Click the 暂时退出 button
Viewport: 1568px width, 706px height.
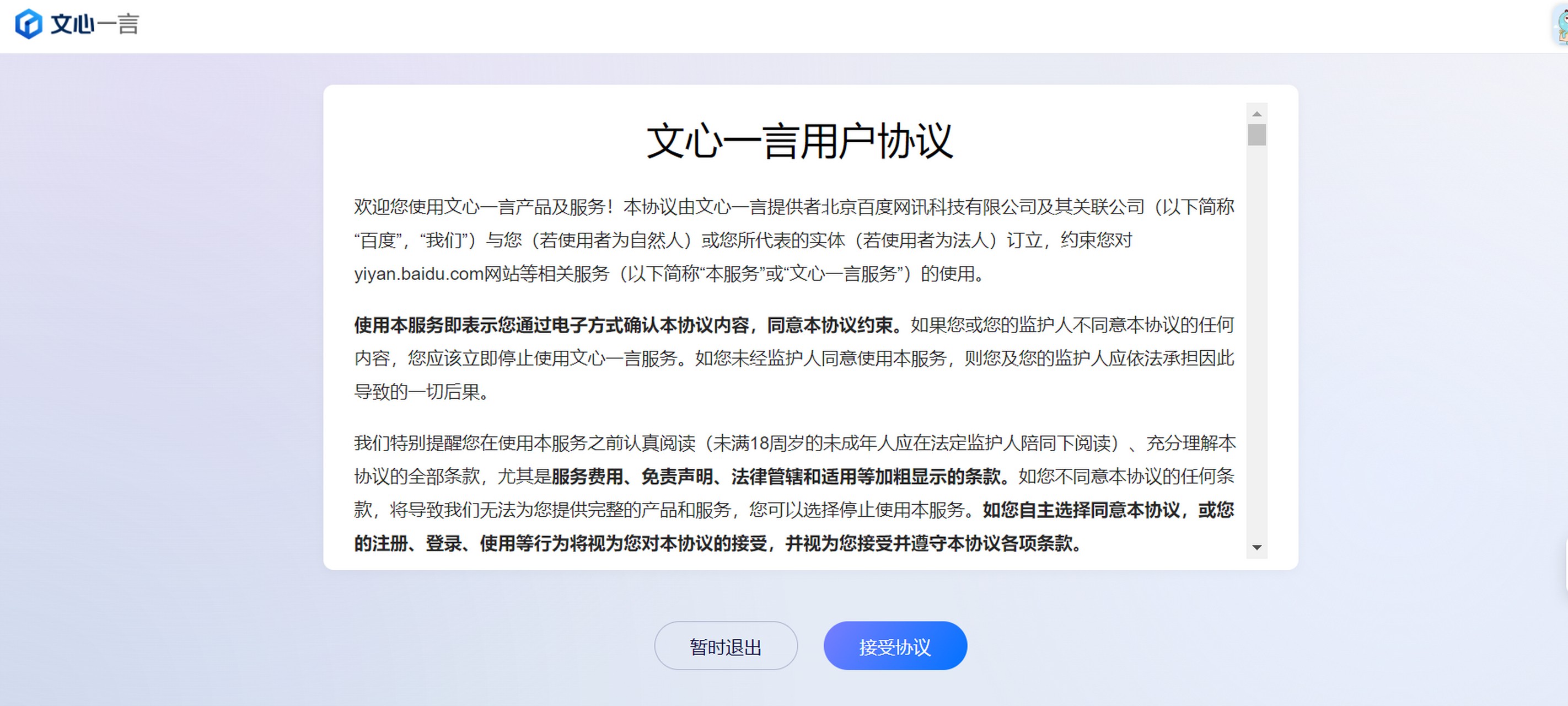[x=726, y=646]
